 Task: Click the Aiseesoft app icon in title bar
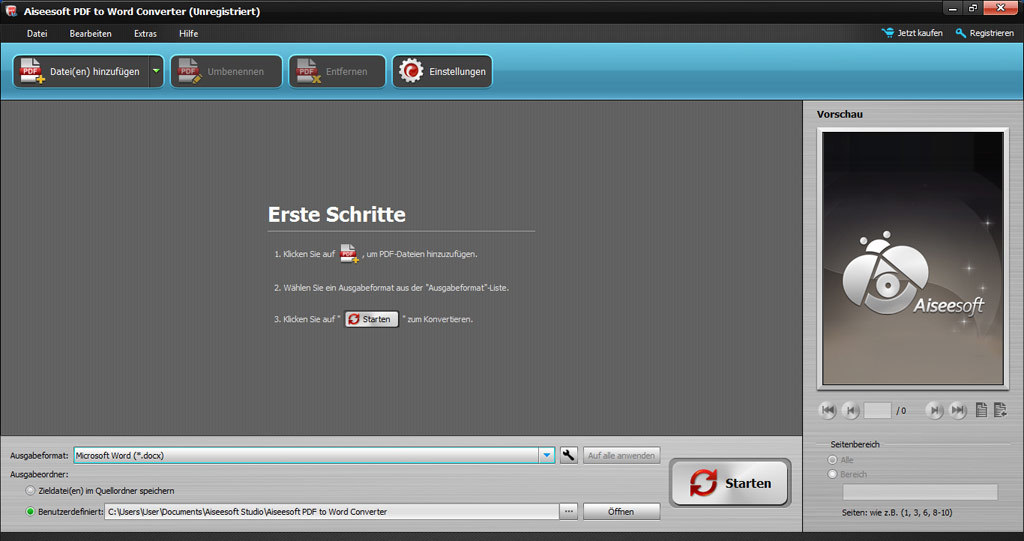coord(10,10)
